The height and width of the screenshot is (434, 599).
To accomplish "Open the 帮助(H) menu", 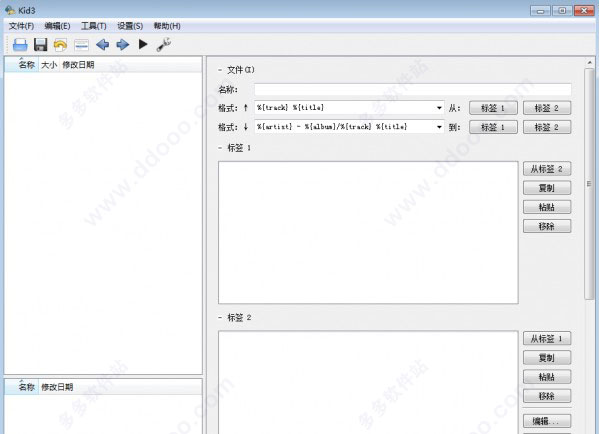I will pos(167,26).
